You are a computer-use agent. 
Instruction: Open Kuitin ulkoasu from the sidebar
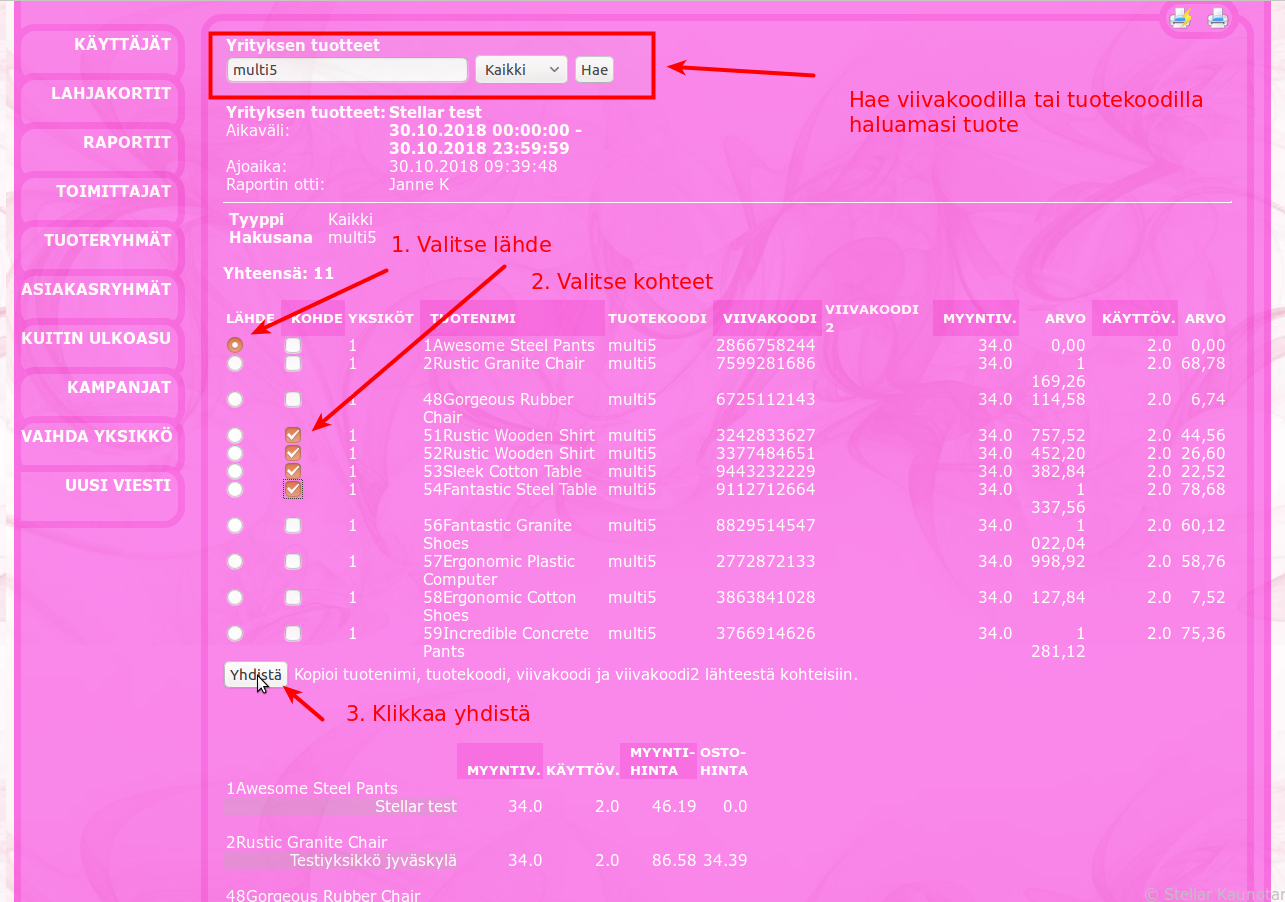pyautogui.click(x=96, y=338)
